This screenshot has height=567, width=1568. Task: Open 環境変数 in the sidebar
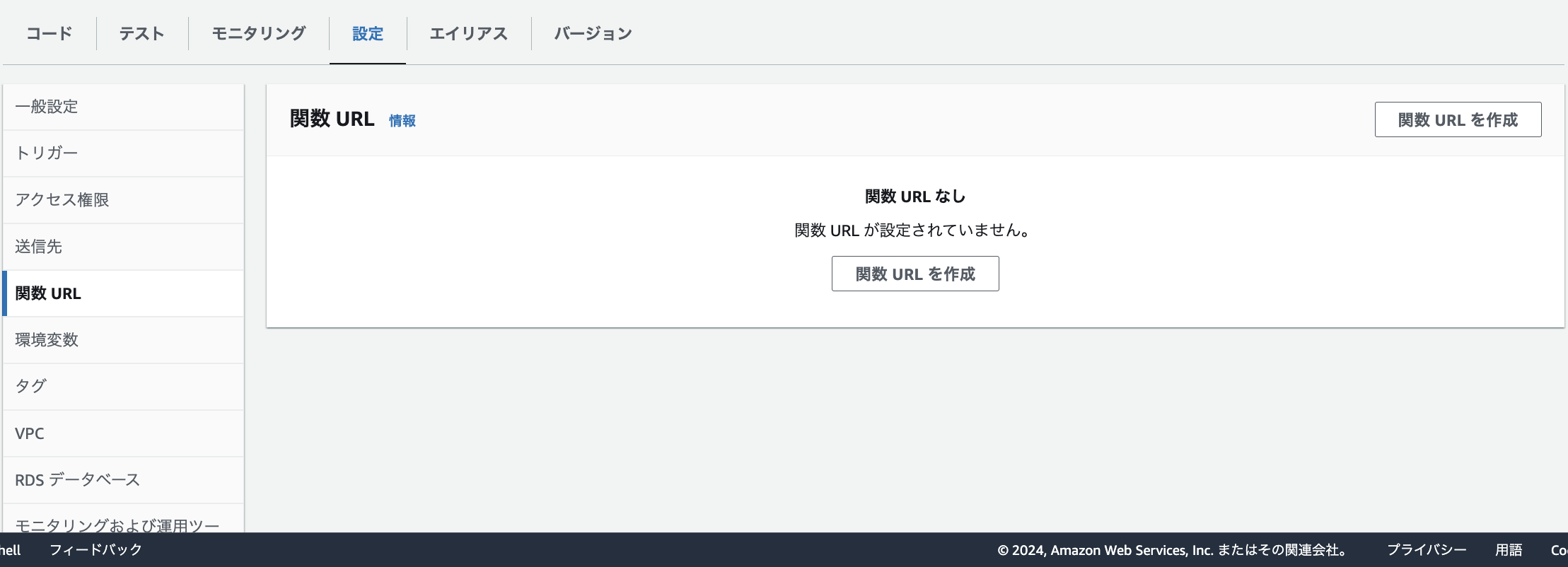pyautogui.click(x=47, y=340)
